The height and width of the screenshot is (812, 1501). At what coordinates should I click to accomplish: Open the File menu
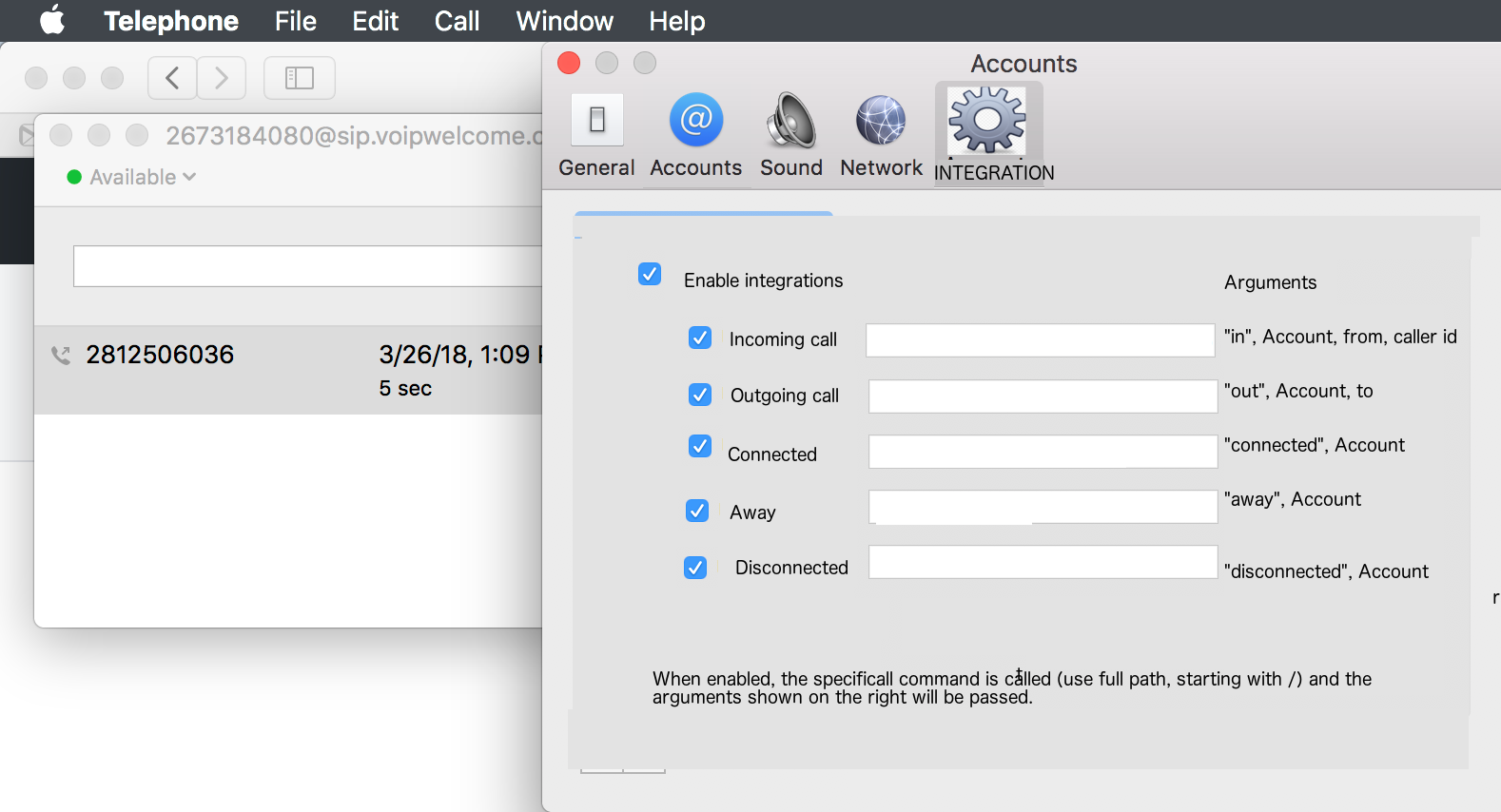pos(296,21)
